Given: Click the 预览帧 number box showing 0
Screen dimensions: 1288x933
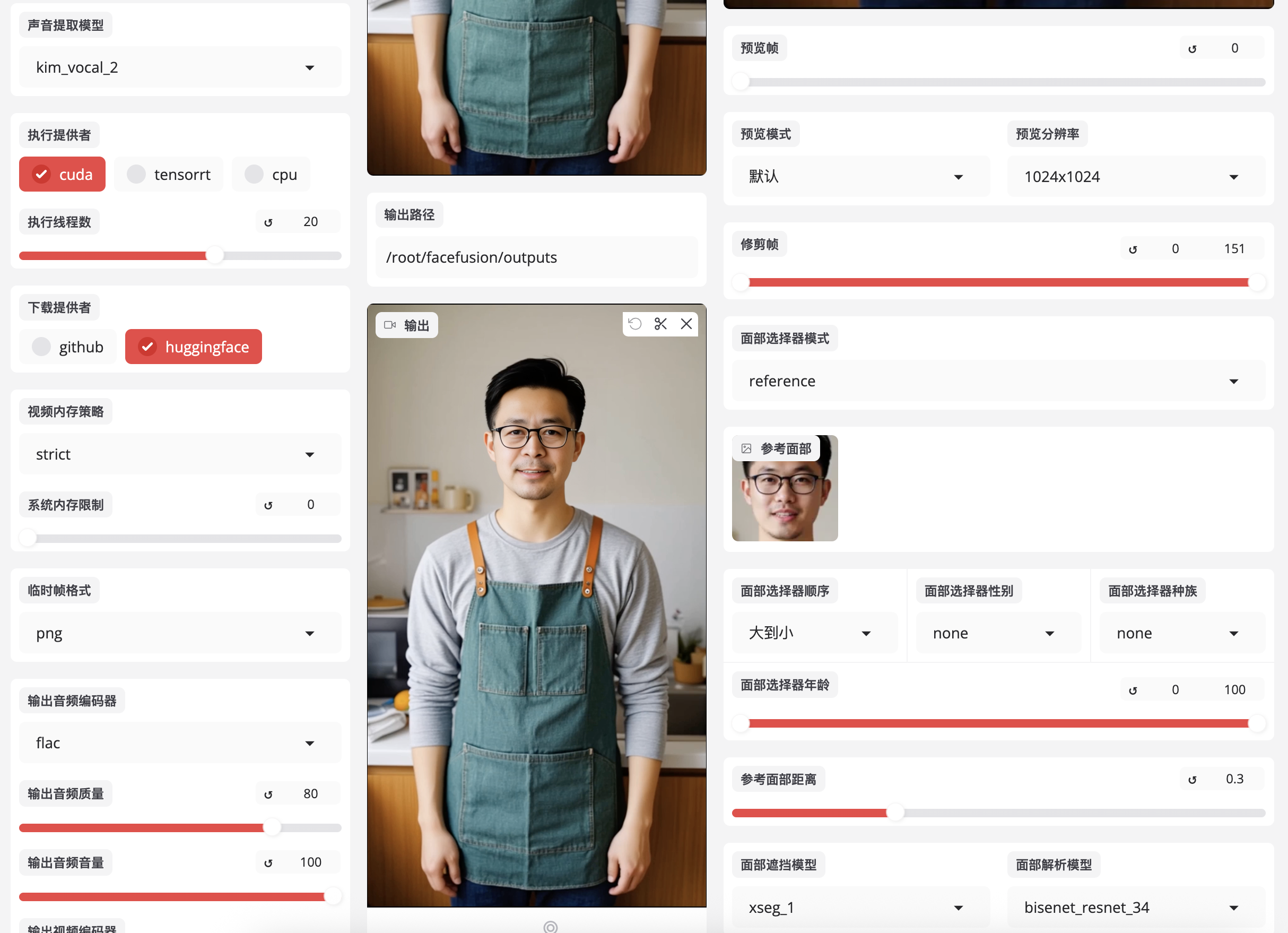Looking at the screenshot, I should pos(1234,48).
